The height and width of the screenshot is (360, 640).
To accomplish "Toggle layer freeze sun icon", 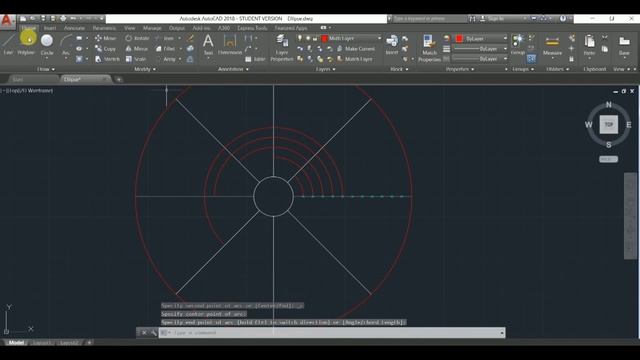I will pyautogui.click(x=308, y=38).
